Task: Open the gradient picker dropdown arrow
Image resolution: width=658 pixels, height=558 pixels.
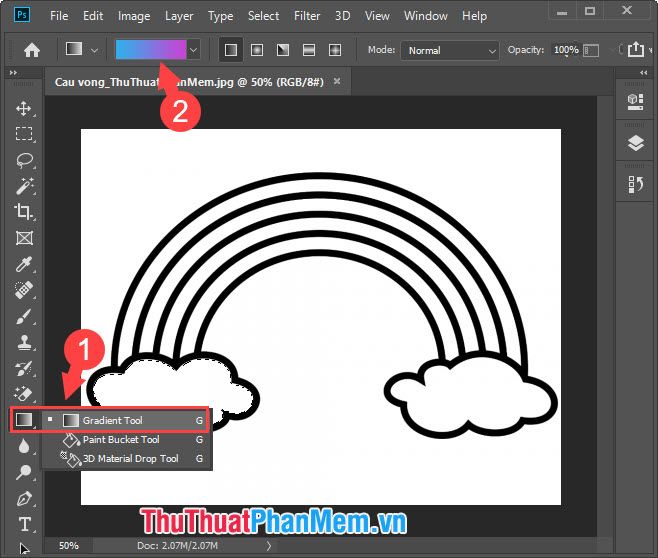Action: tap(194, 50)
